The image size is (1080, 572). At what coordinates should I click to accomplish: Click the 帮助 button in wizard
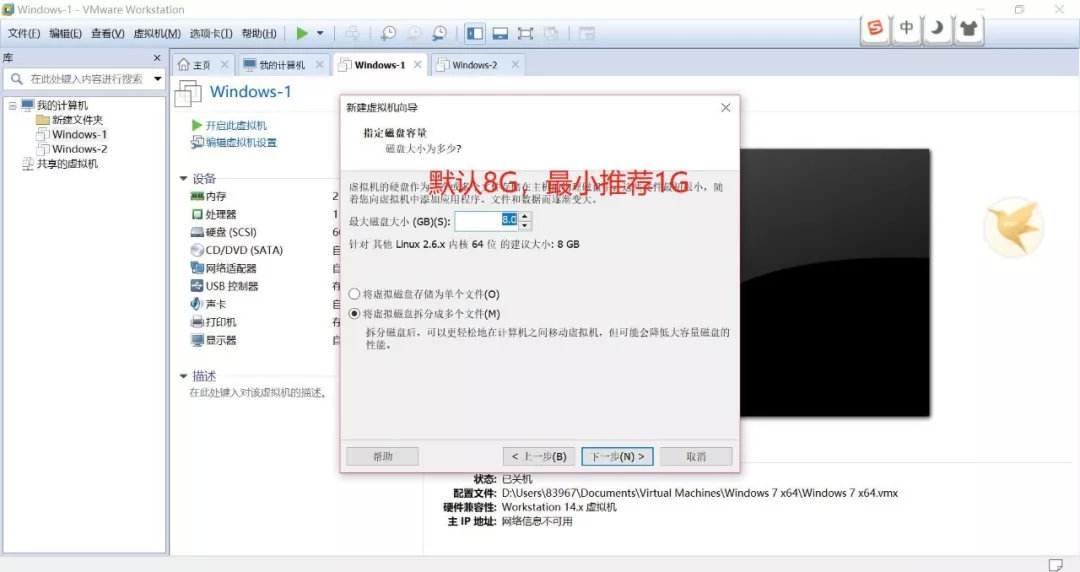coord(382,456)
